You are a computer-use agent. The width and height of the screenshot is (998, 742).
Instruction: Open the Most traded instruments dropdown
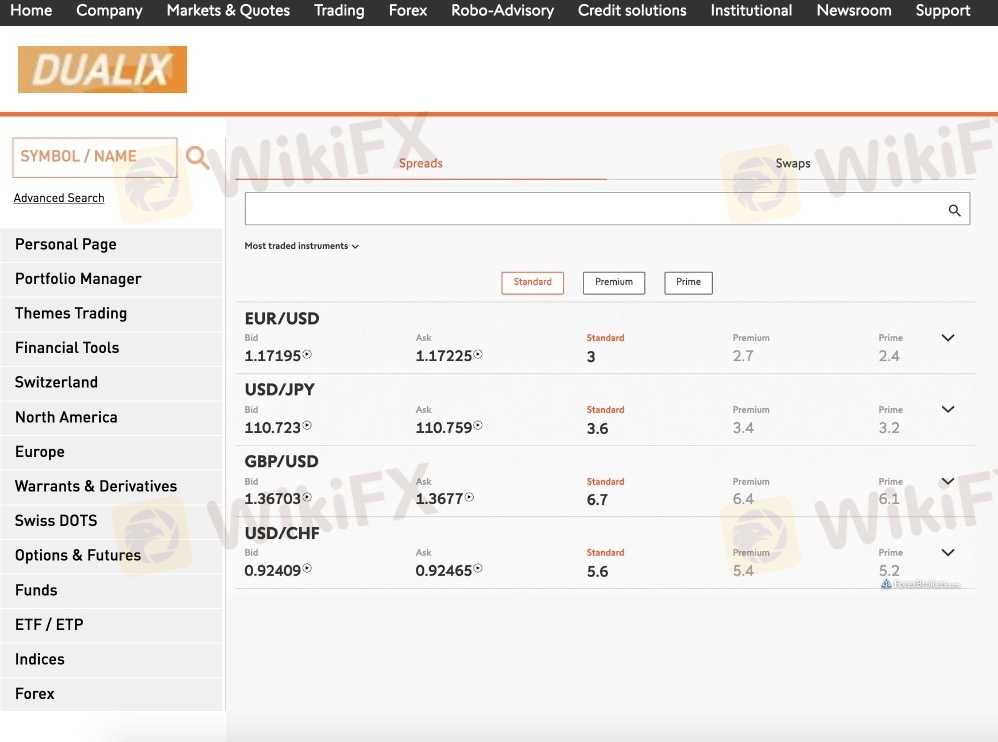(301, 246)
